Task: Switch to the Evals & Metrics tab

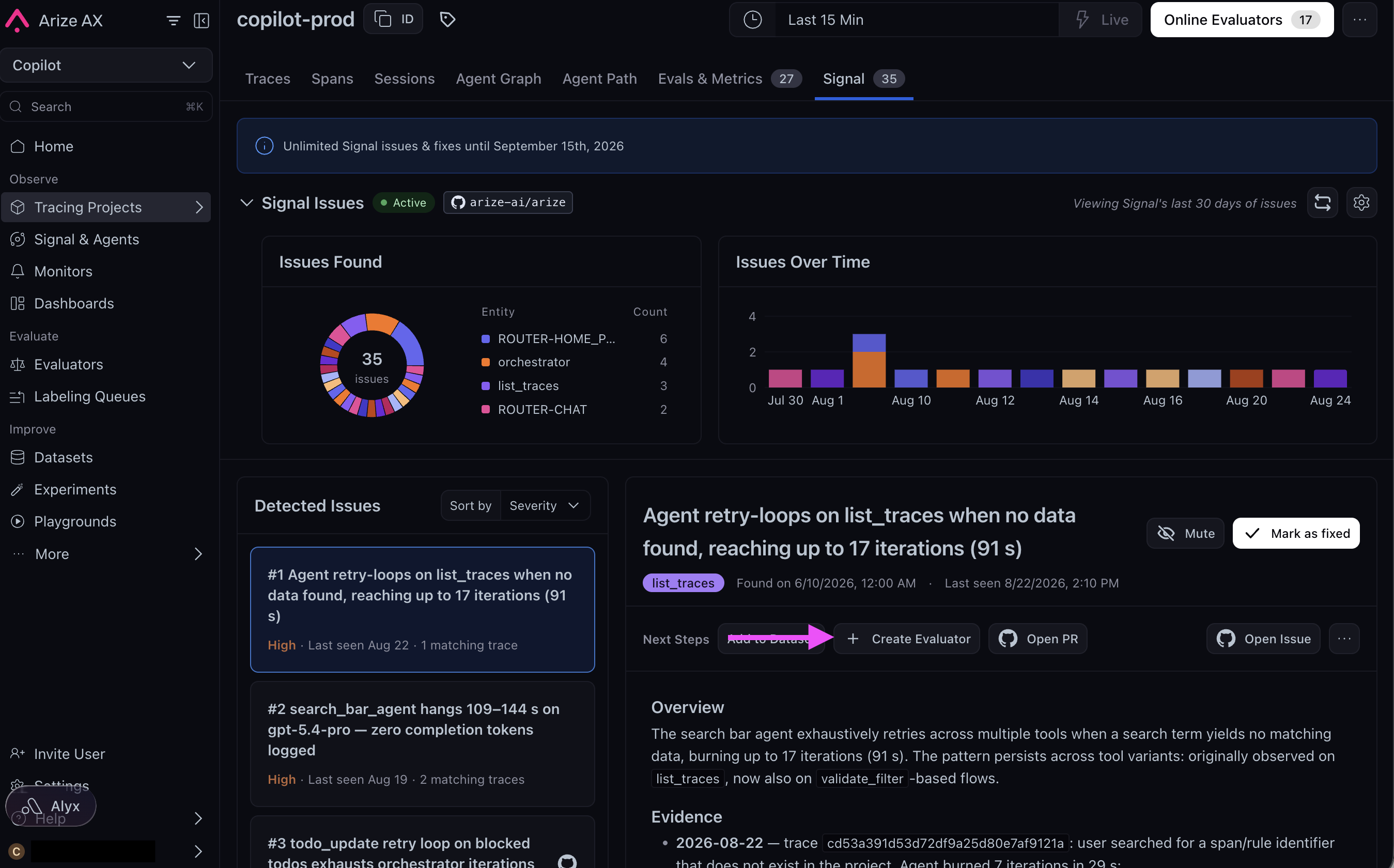Action: coord(730,79)
